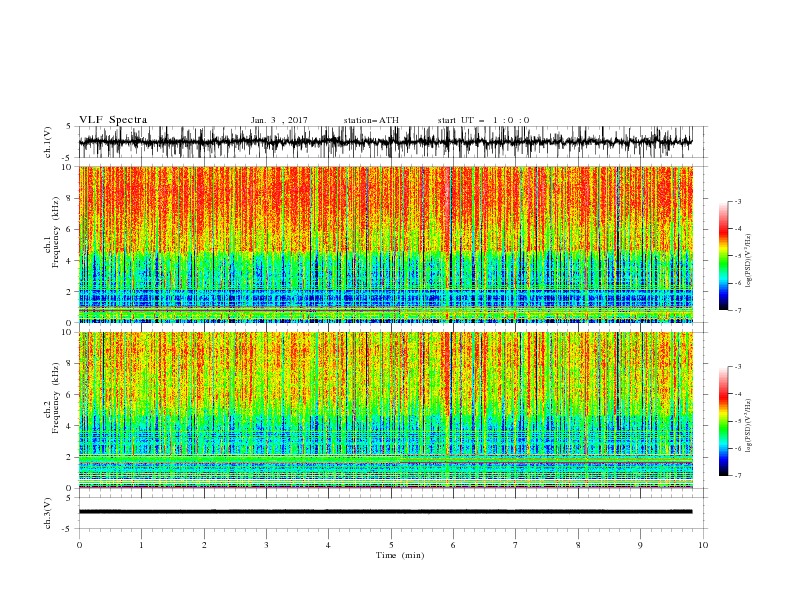
Task: Click the "VLF Spectra" title text
Action: [x=113, y=120]
